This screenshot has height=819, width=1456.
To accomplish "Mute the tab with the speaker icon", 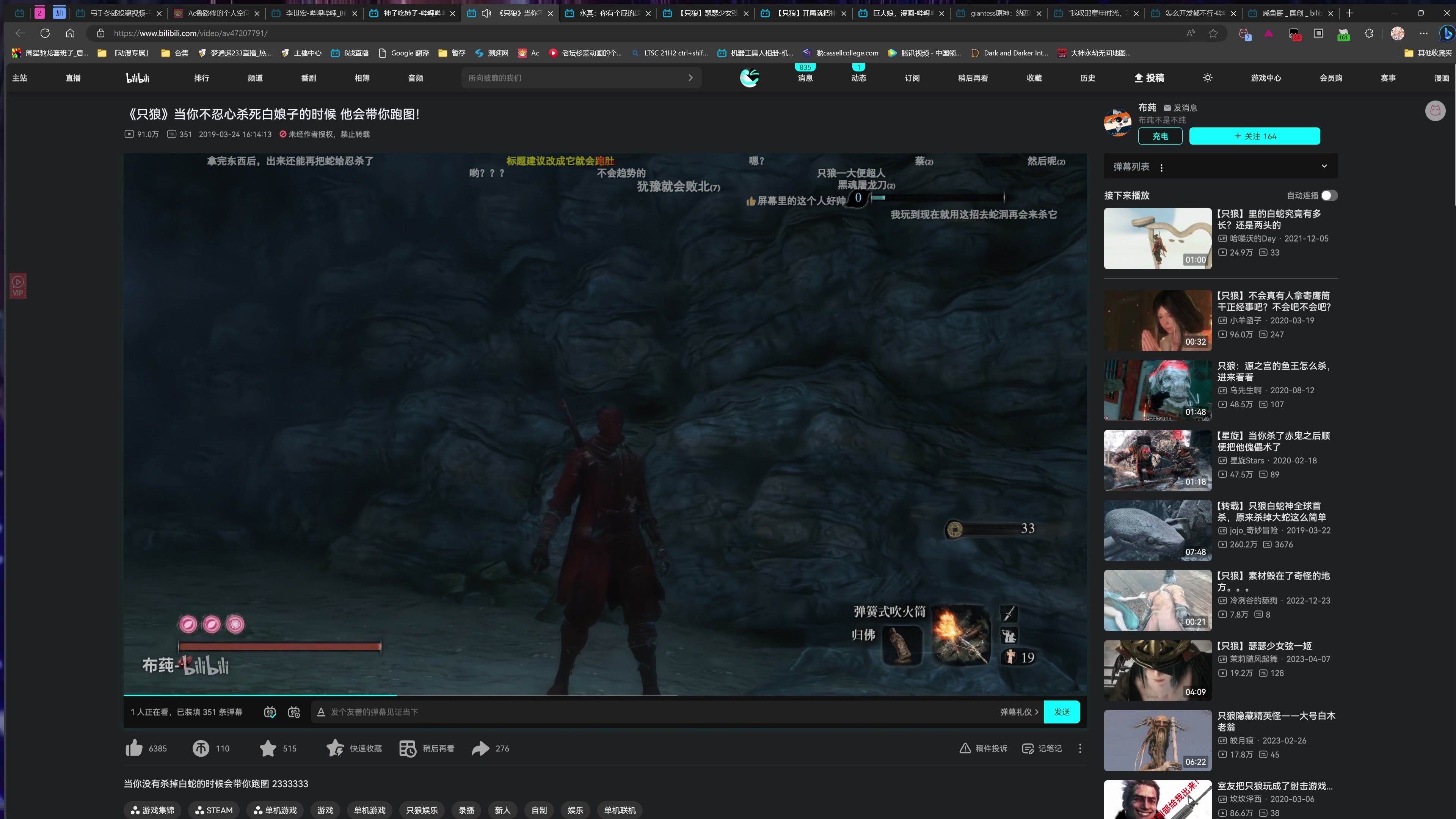I will pyautogui.click(x=486, y=13).
